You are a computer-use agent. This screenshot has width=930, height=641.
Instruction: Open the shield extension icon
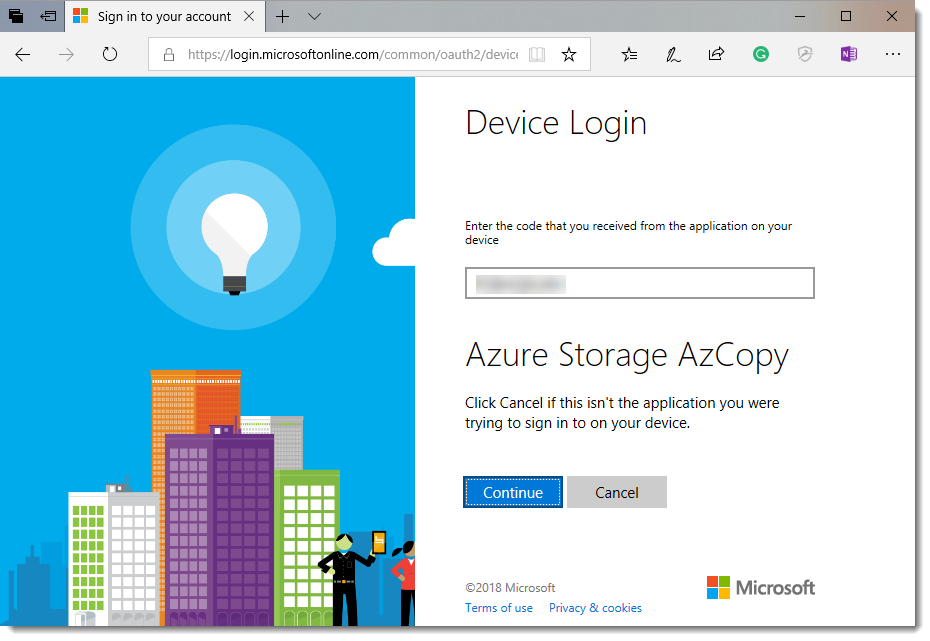coord(805,55)
